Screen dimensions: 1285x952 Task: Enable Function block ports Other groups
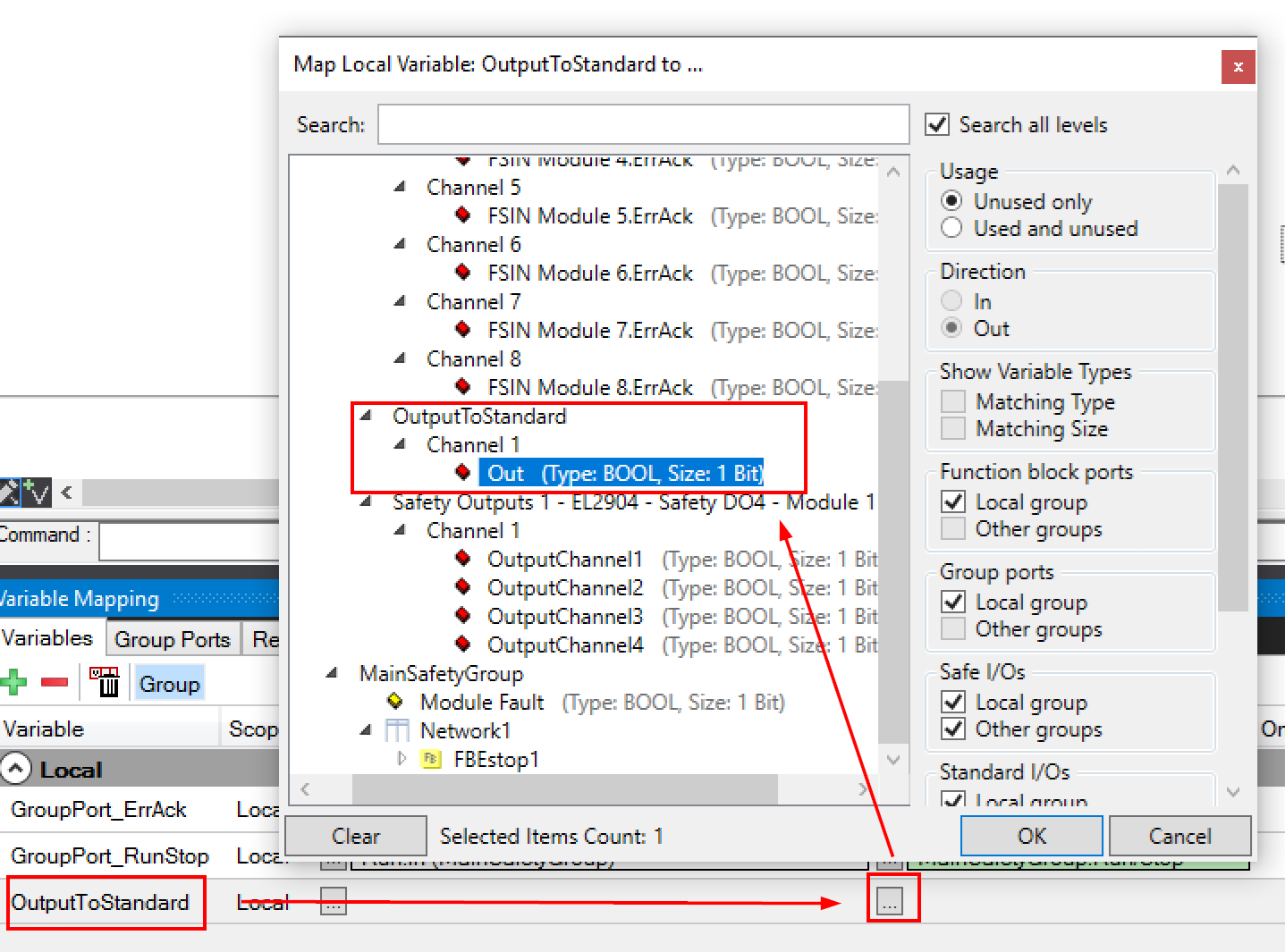[x=953, y=528]
